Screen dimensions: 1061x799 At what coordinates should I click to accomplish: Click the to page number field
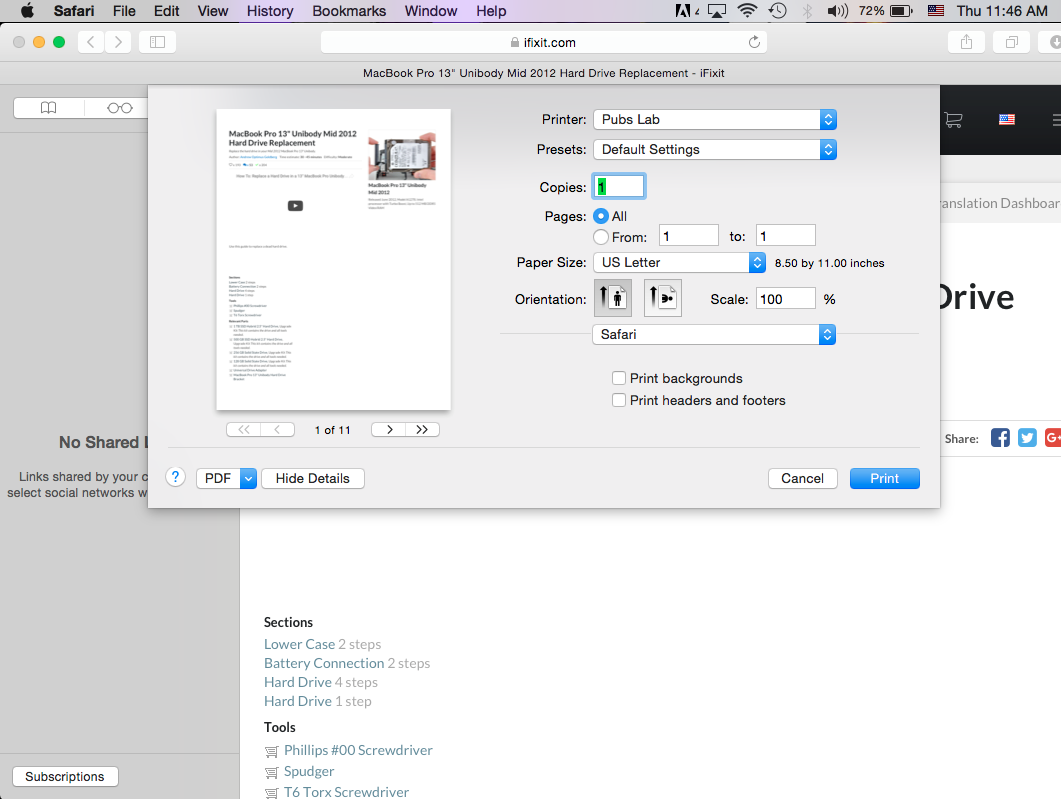(786, 236)
